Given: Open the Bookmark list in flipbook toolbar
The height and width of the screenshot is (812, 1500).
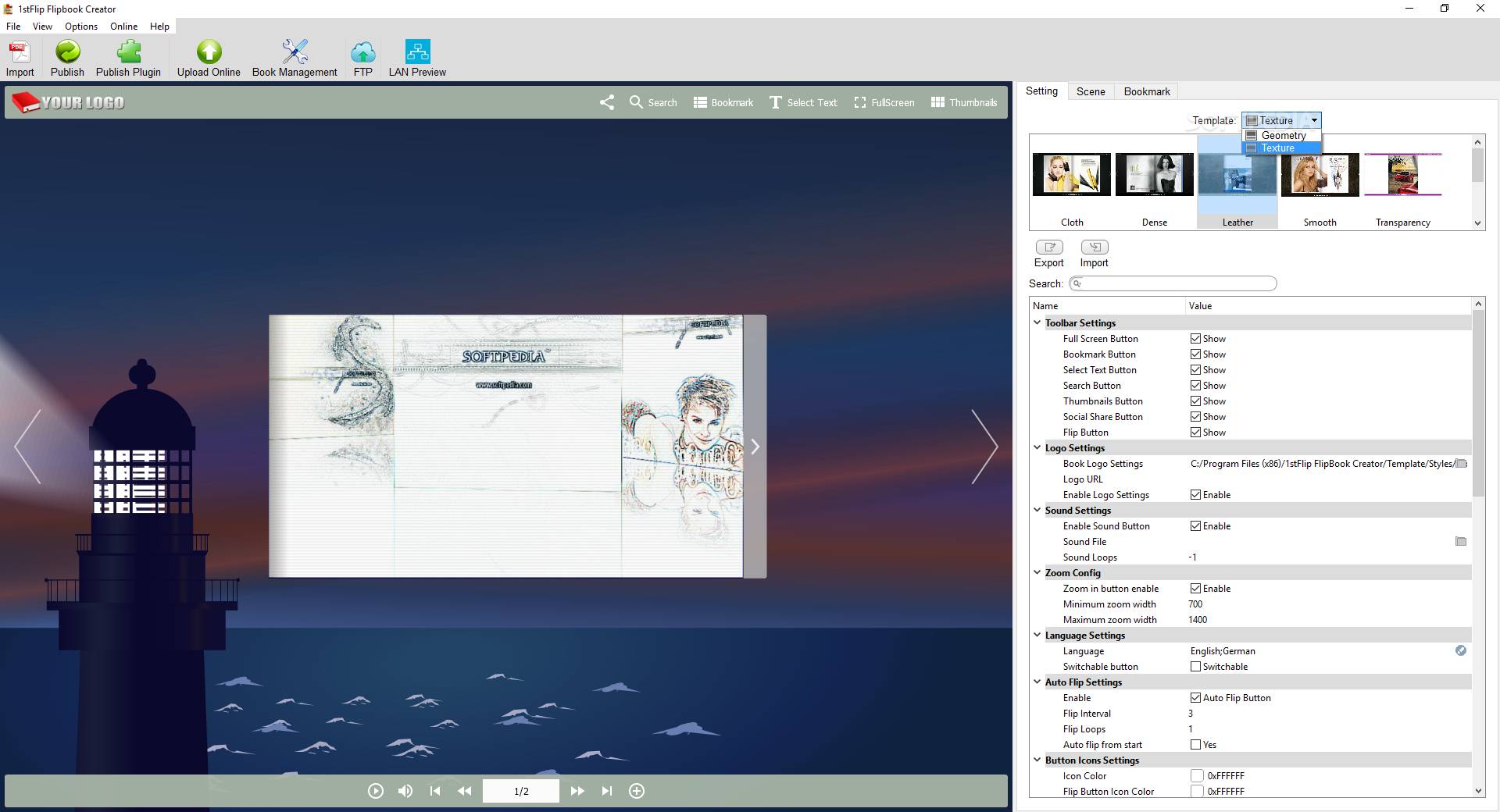Looking at the screenshot, I should pyautogui.click(x=723, y=102).
